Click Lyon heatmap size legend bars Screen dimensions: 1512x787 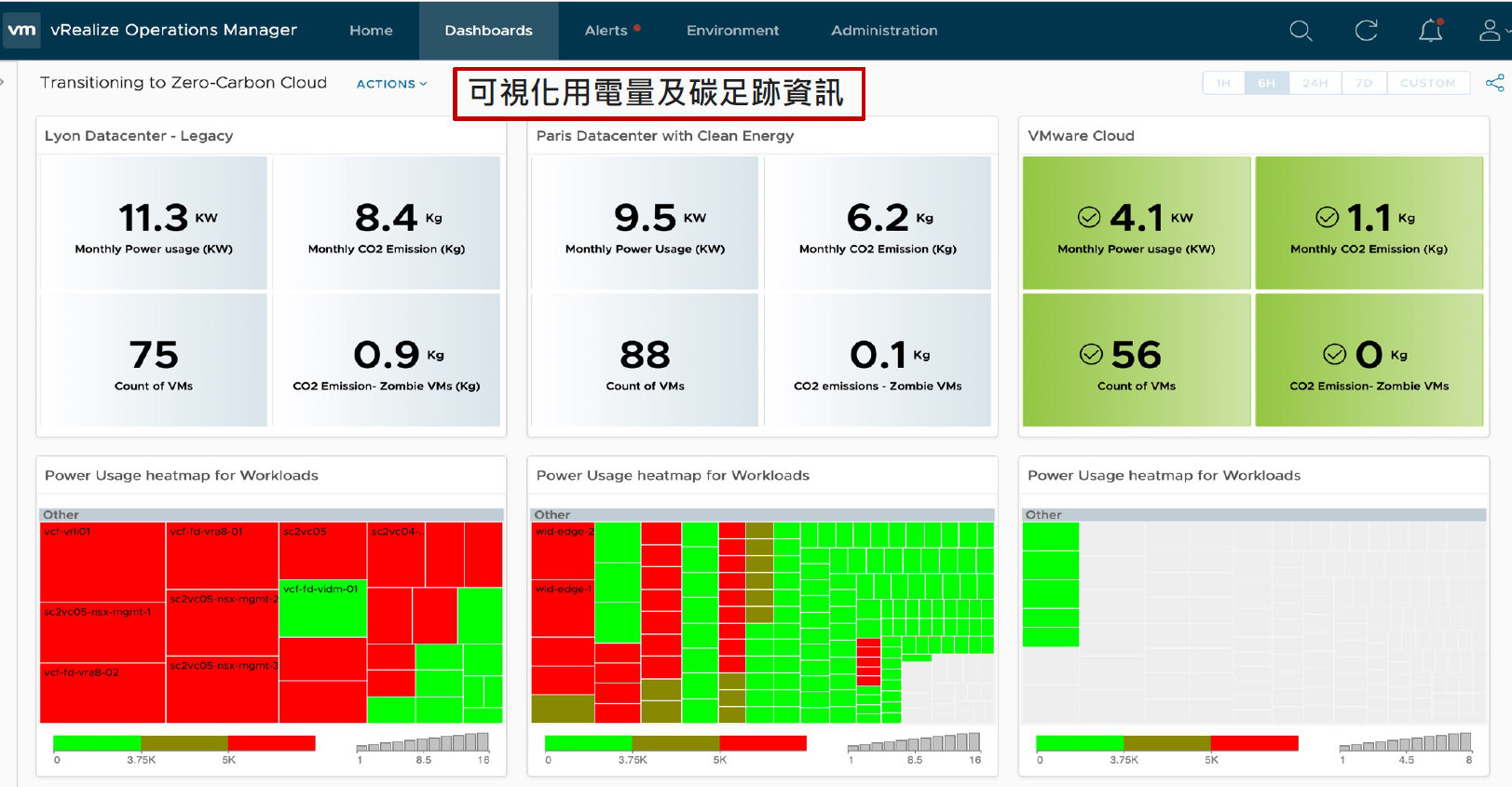[423, 742]
